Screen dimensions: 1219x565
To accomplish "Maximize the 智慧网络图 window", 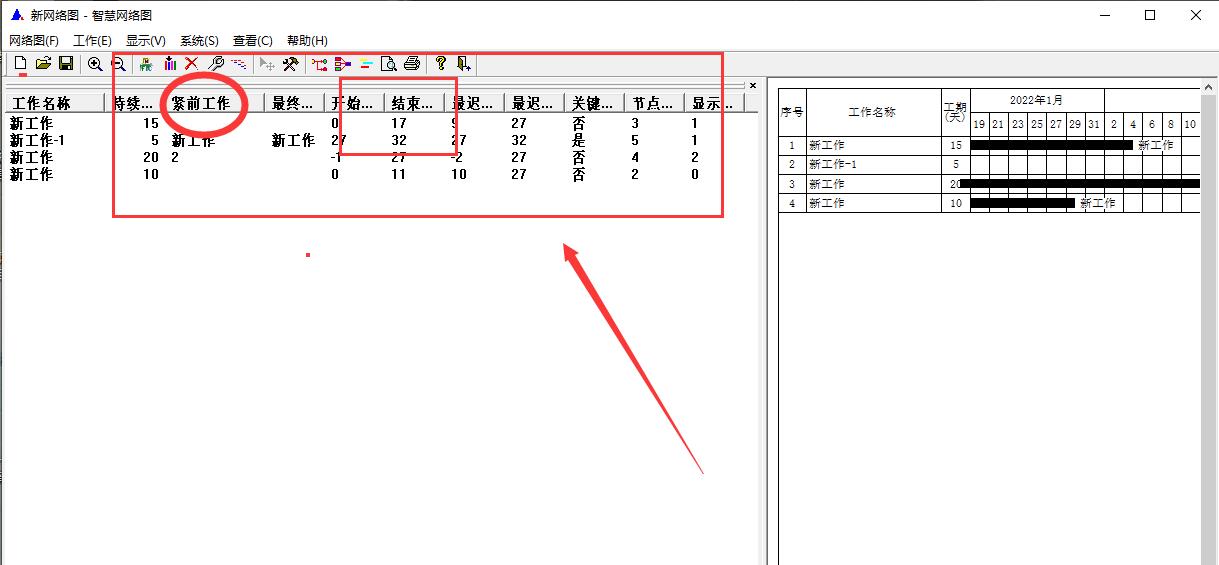I will (1150, 15).
